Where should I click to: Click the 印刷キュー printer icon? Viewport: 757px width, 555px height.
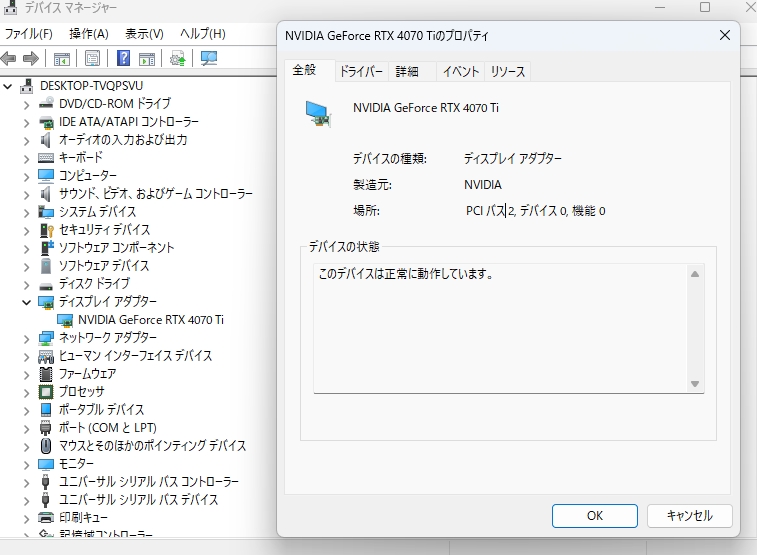(46, 517)
